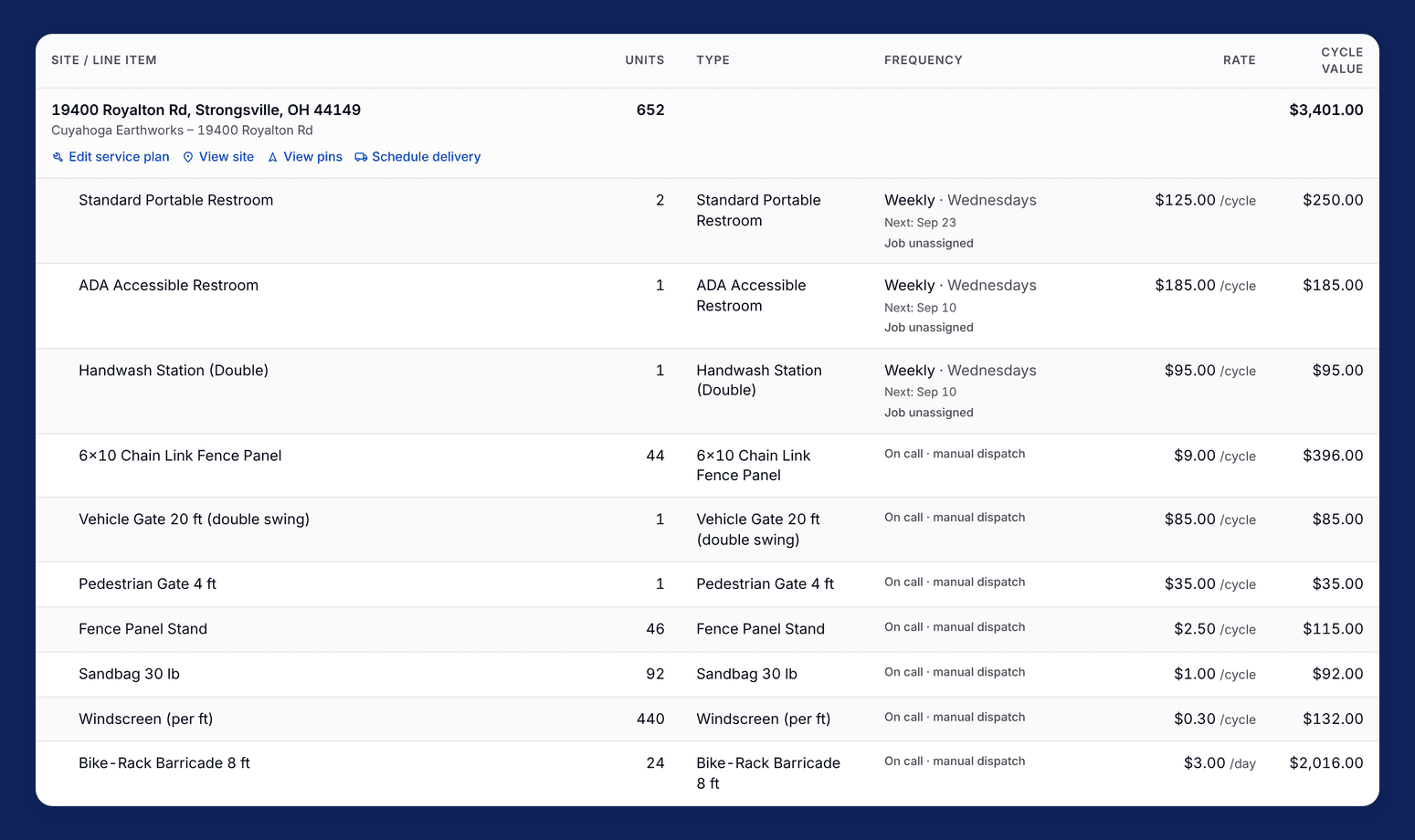Click the Cuyahoga Earthworks site subtitle

182,131
